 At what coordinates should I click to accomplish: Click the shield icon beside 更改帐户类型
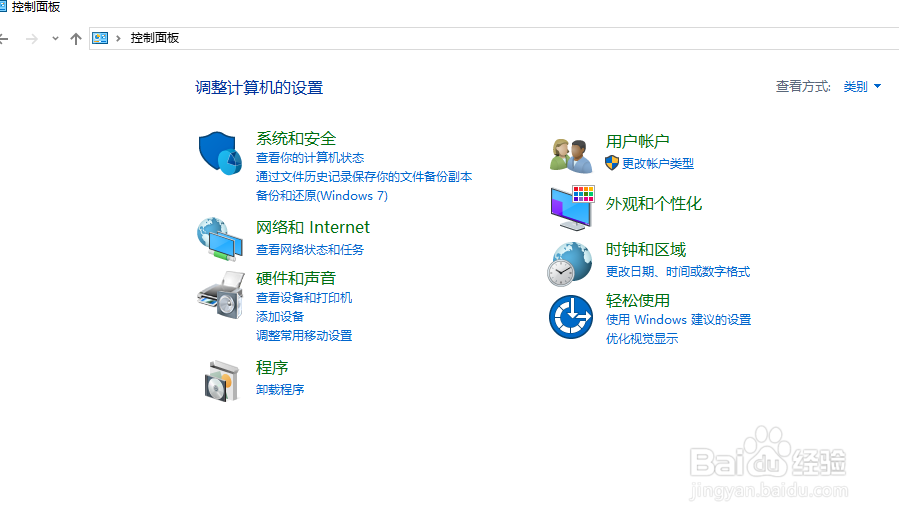(x=612, y=163)
